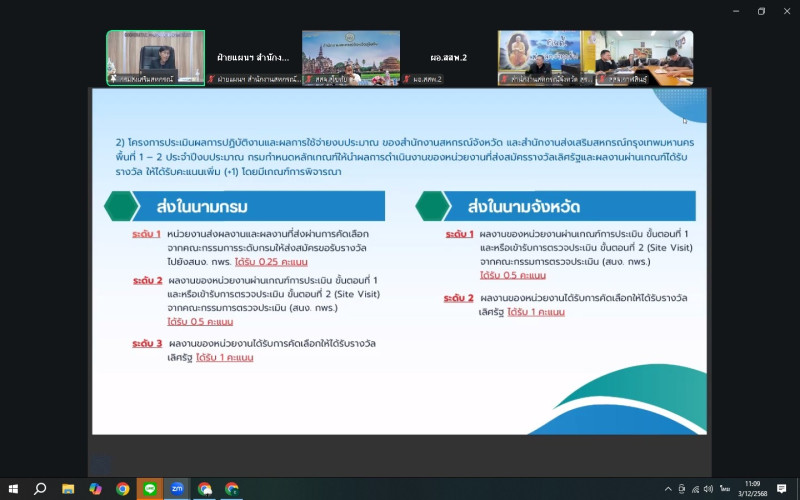
Task: Click the taskbar search magnifier icon
Action: click(x=40, y=489)
